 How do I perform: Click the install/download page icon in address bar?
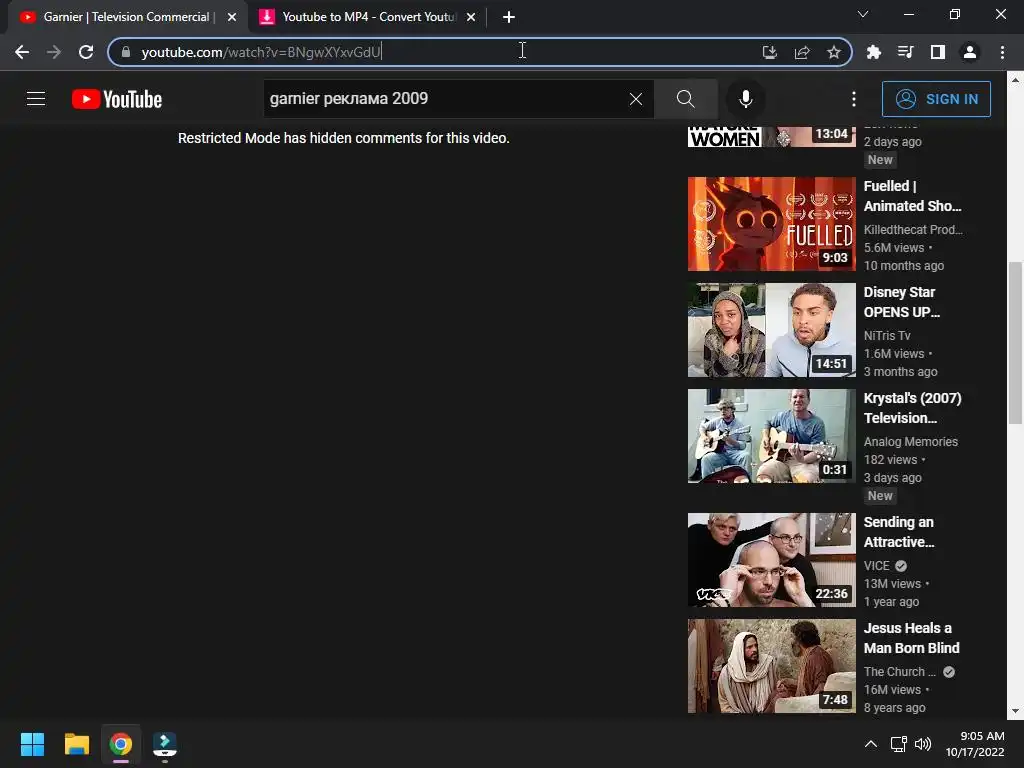click(x=770, y=52)
